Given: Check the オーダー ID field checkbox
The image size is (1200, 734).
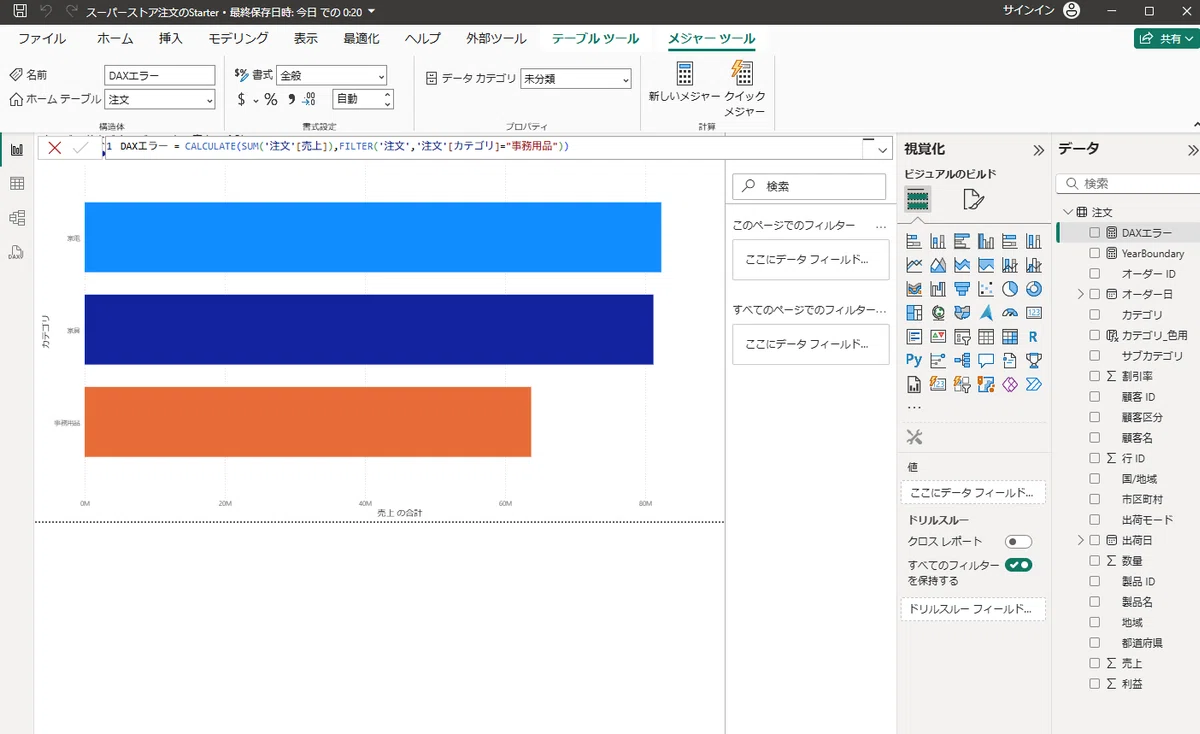Looking at the screenshot, I should pos(1094,273).
